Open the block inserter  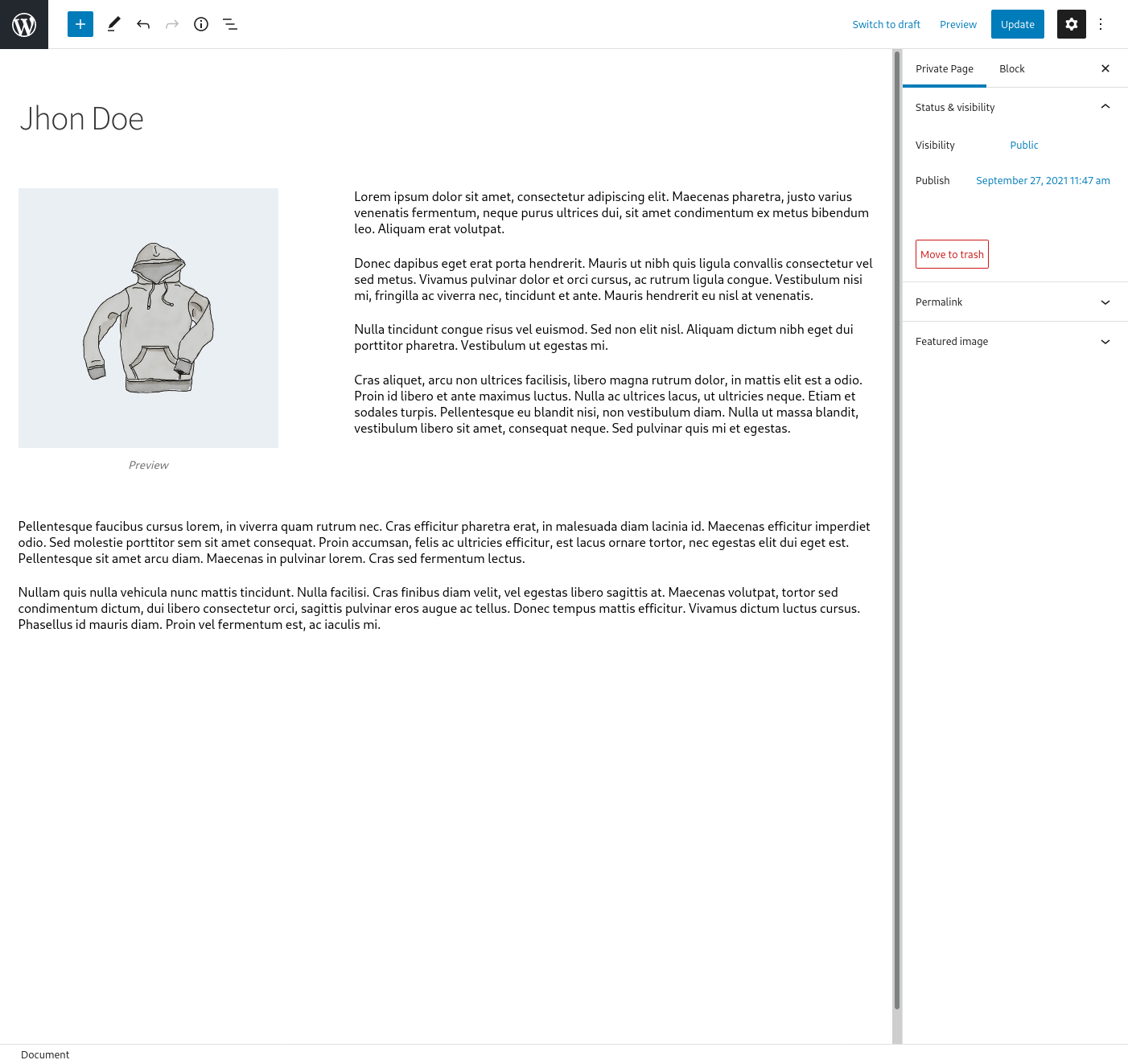coord(80,24)
